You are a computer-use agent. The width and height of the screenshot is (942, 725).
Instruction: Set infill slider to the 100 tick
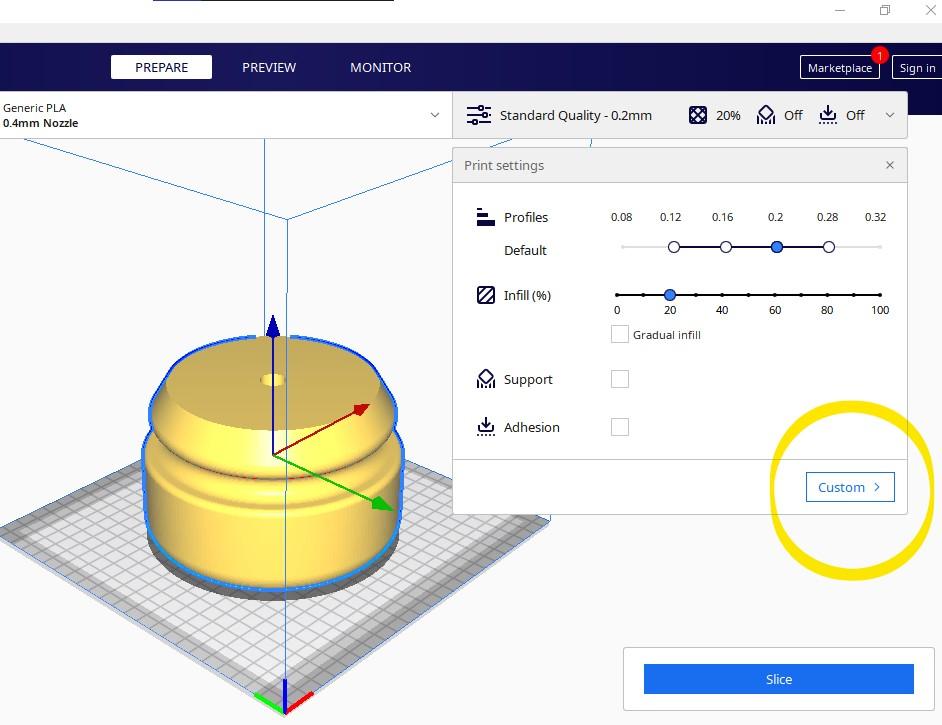[x=880, y=295]
